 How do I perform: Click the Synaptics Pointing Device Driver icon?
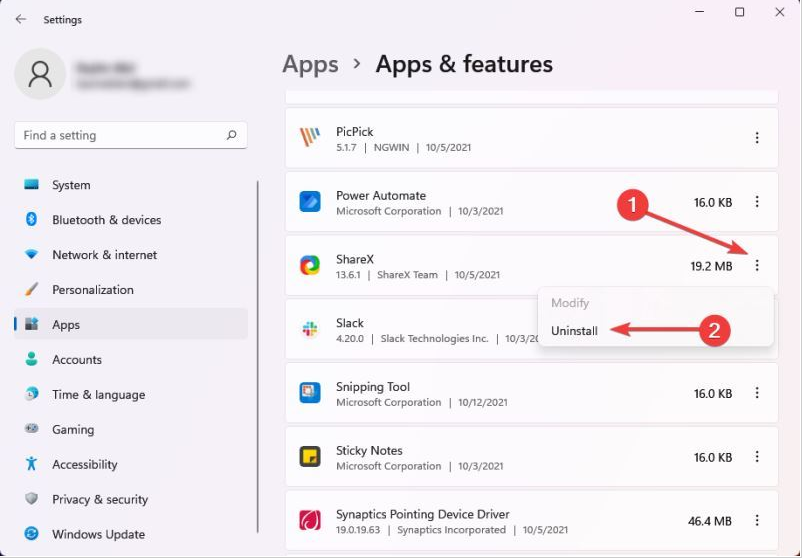click(310, 521)
